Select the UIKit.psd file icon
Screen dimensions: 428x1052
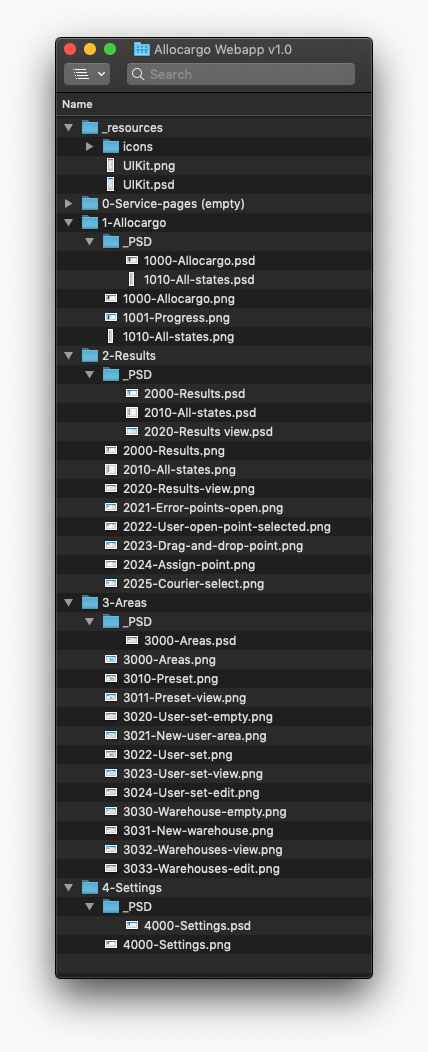(x=111, y=185)
